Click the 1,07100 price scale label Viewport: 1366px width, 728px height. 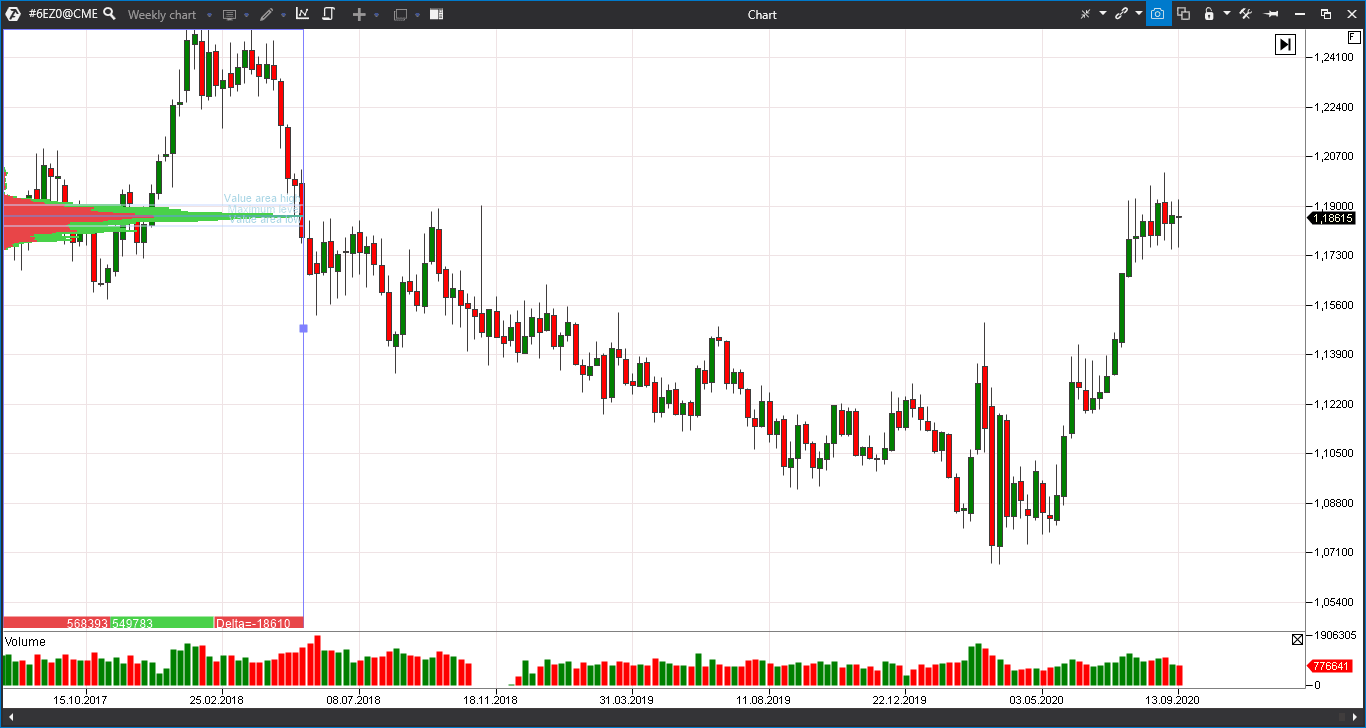coord(1336,553)
